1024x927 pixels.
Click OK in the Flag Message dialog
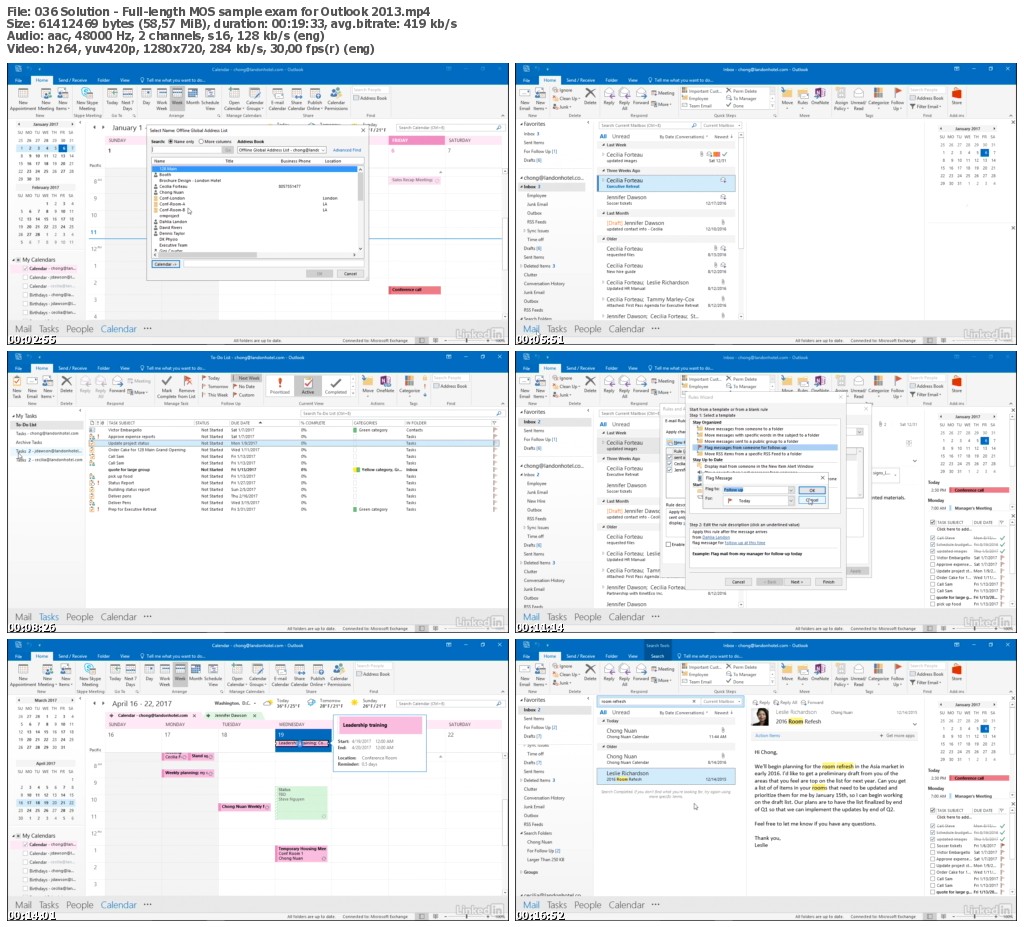pos(812,490)
